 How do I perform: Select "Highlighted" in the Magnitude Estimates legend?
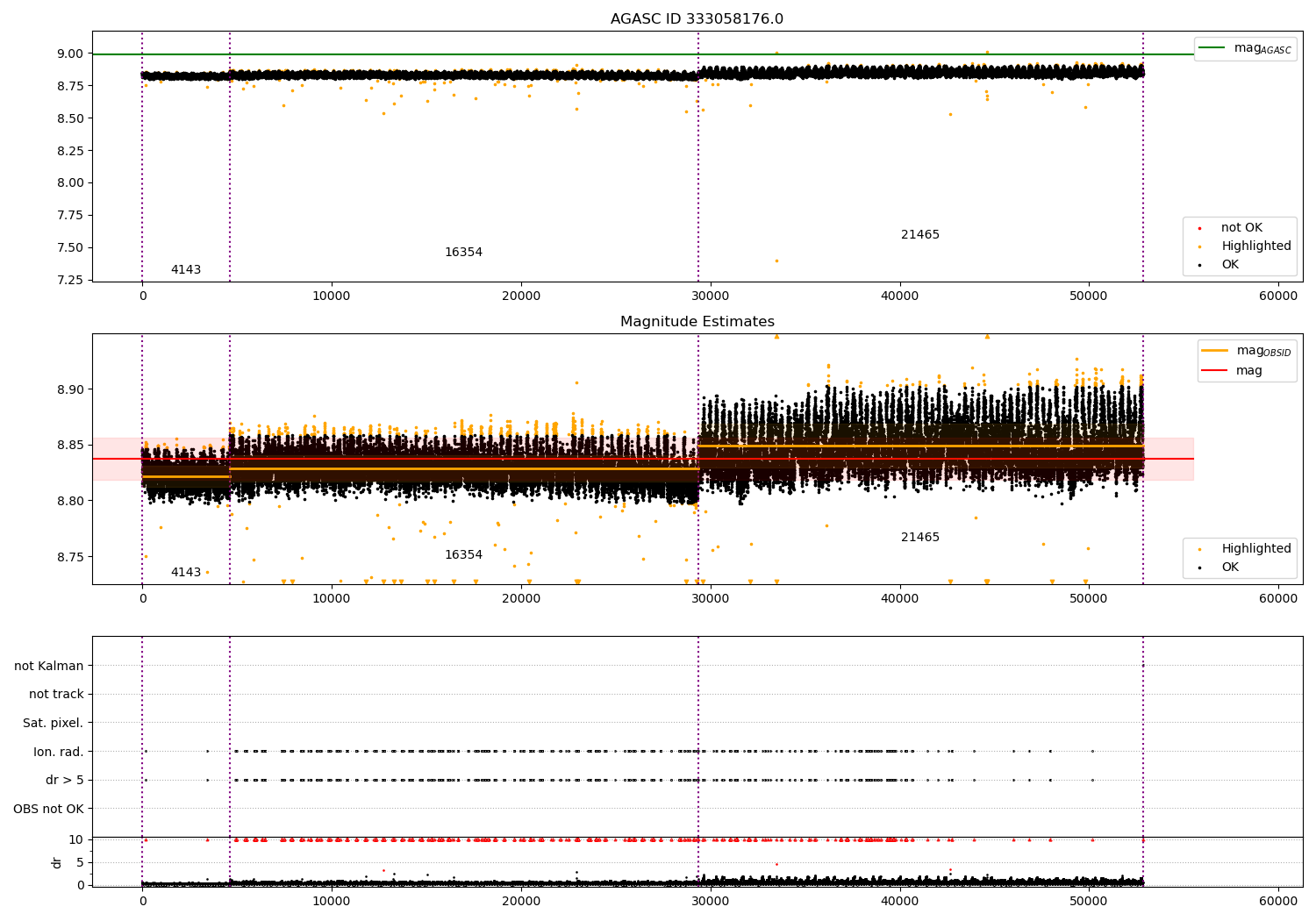point(1256,549)
